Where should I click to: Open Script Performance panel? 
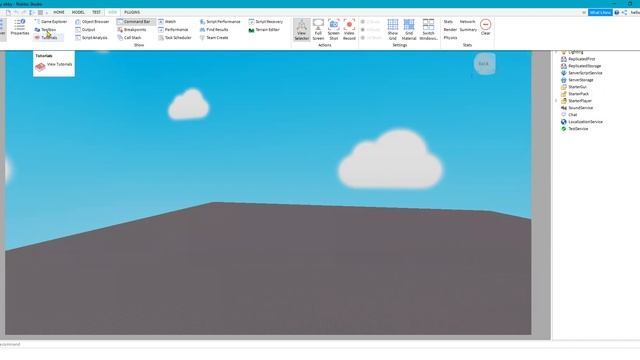(220, 22)
